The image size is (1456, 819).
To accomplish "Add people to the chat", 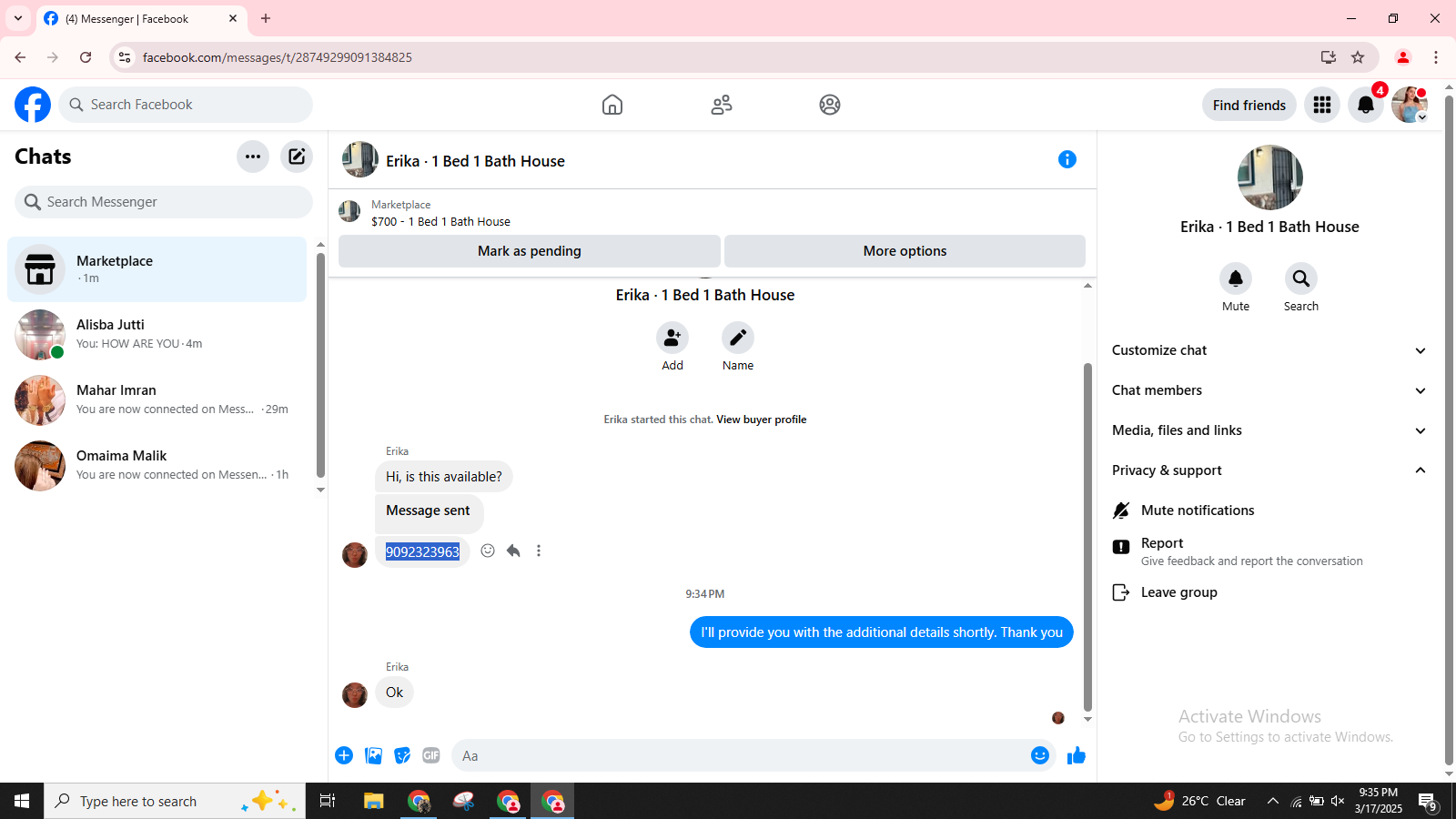I will pyautogui.click(x=672, y=338).
